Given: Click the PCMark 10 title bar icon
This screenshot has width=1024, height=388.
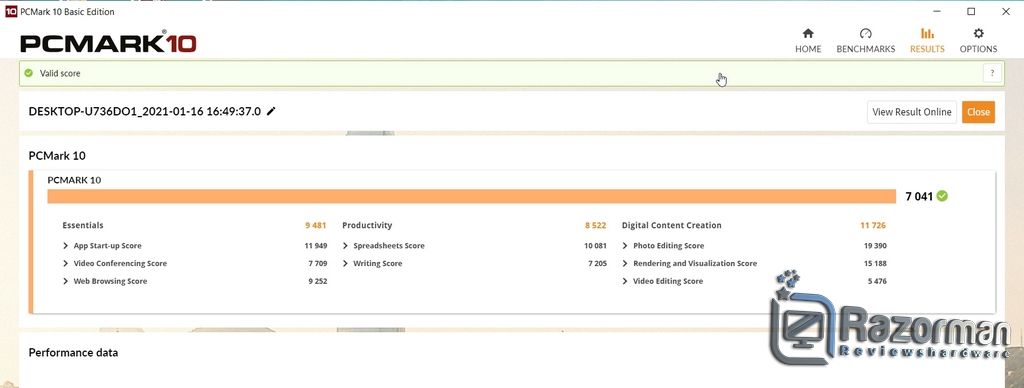Looking at the screenshot, I should pyautogui.click(x=11, y=11).
